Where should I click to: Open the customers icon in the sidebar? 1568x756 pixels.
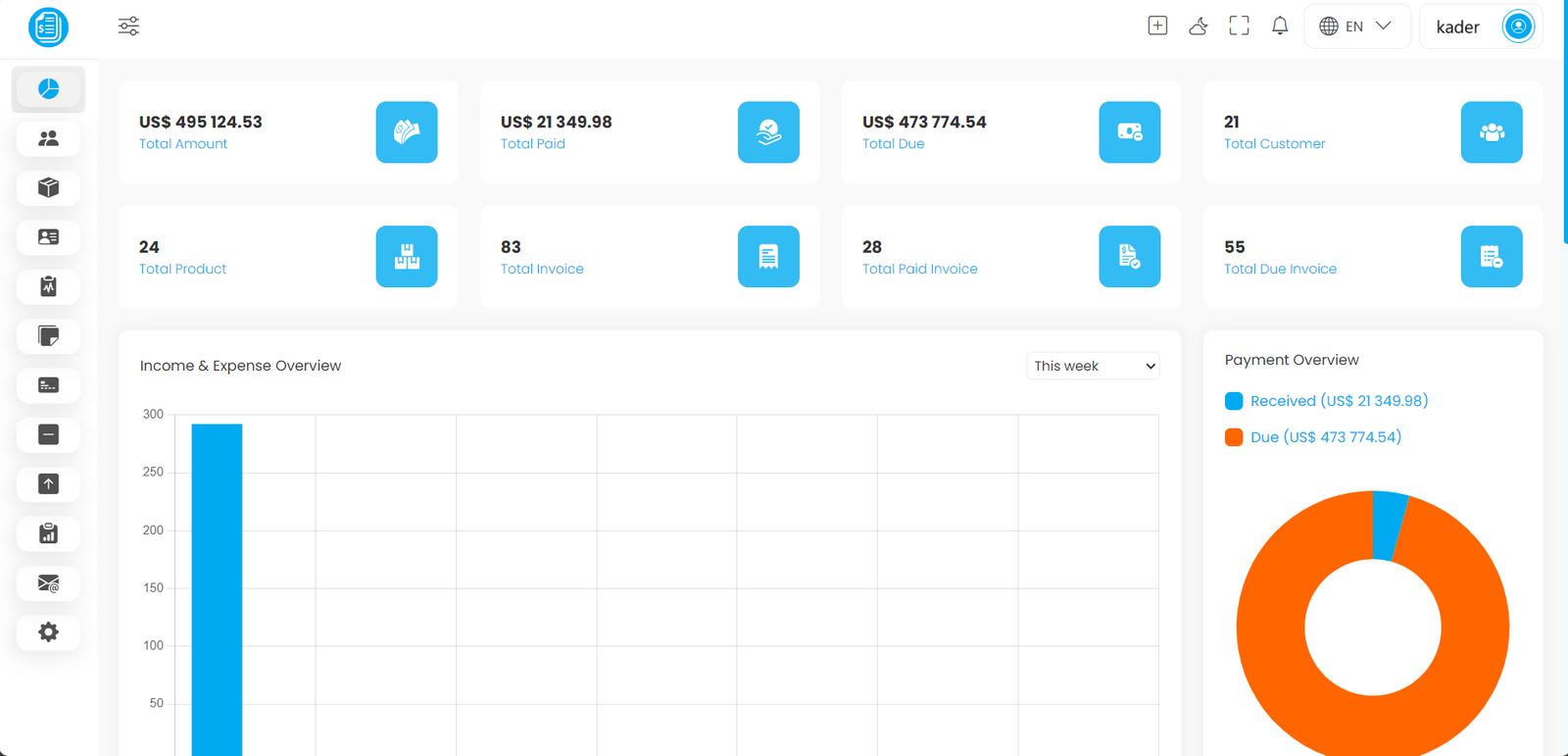tap(48, 138)
